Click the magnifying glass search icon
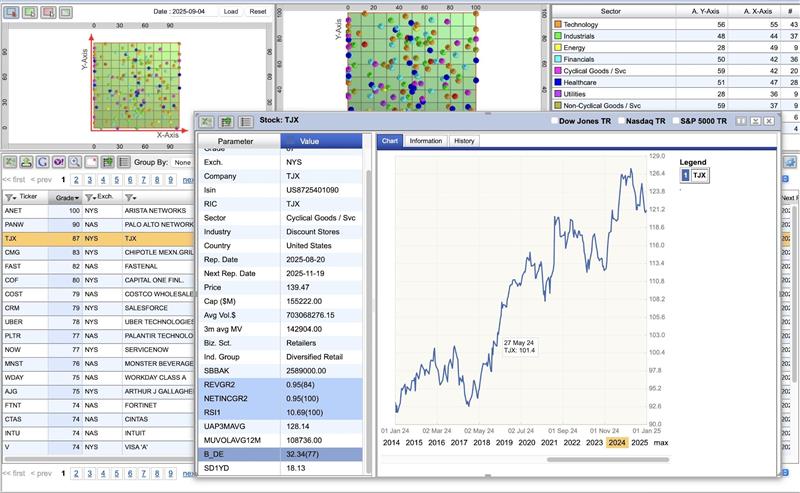Viewport: 800px width, 493px height. [x=75, y=161]
